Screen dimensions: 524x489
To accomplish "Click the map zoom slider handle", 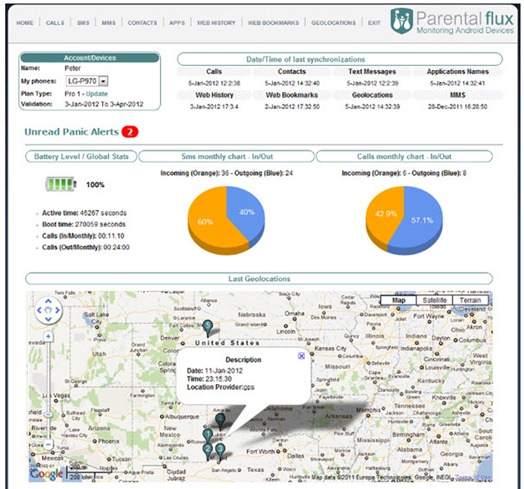I will click(48, 414).
